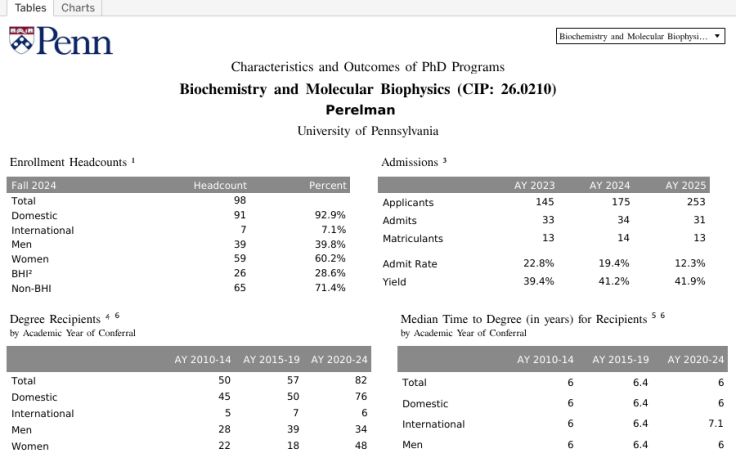The image size is (736, 454).
Task: Click the BHI row label in enrollment table
Action: point(22,273)
